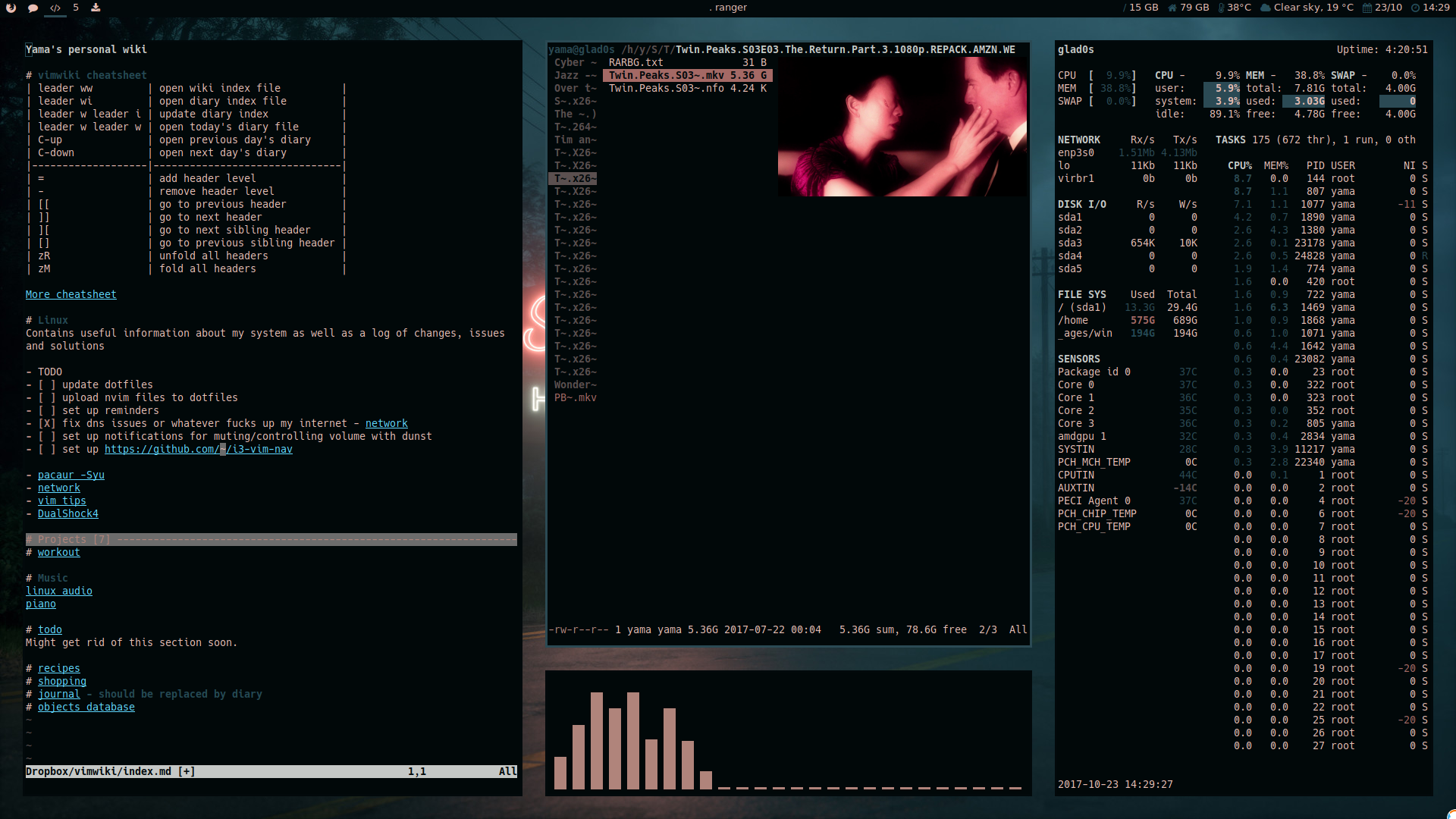Click the SENSORS section header
1456x819 pixels.
point(1079,359)
